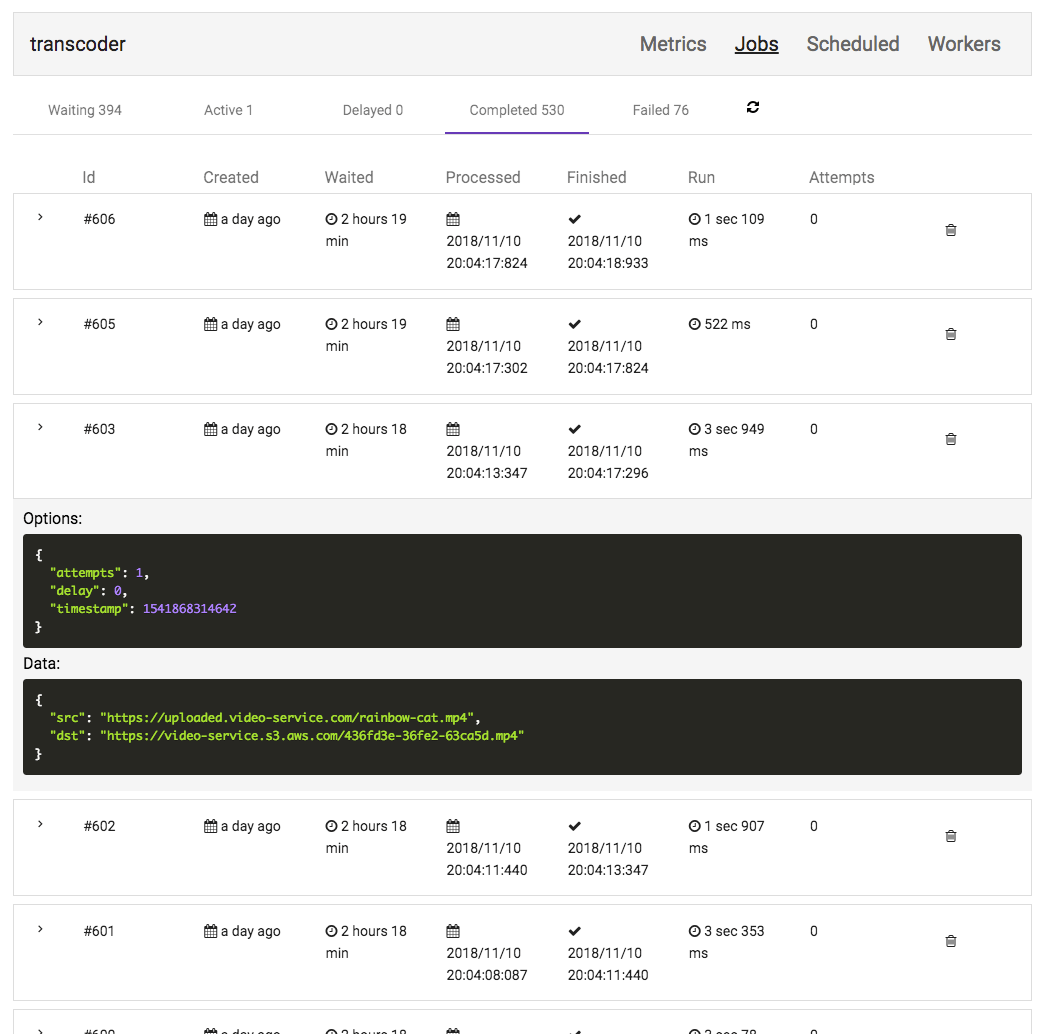The image size is (1046, 1034).
Task: Switch to Waiting 394 tab
Action: [x=85, y=110]
